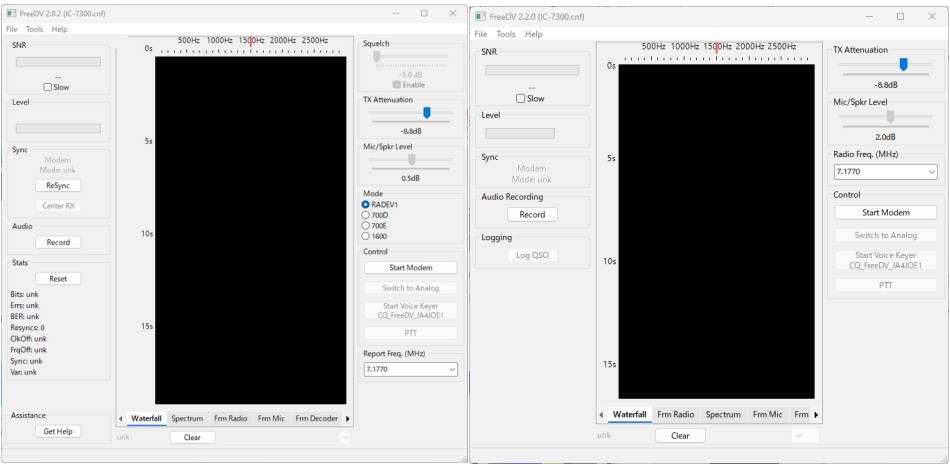
Task: Click 'Resyncs: 0' stat in 2.0.2
Action: tap(28, 328)
